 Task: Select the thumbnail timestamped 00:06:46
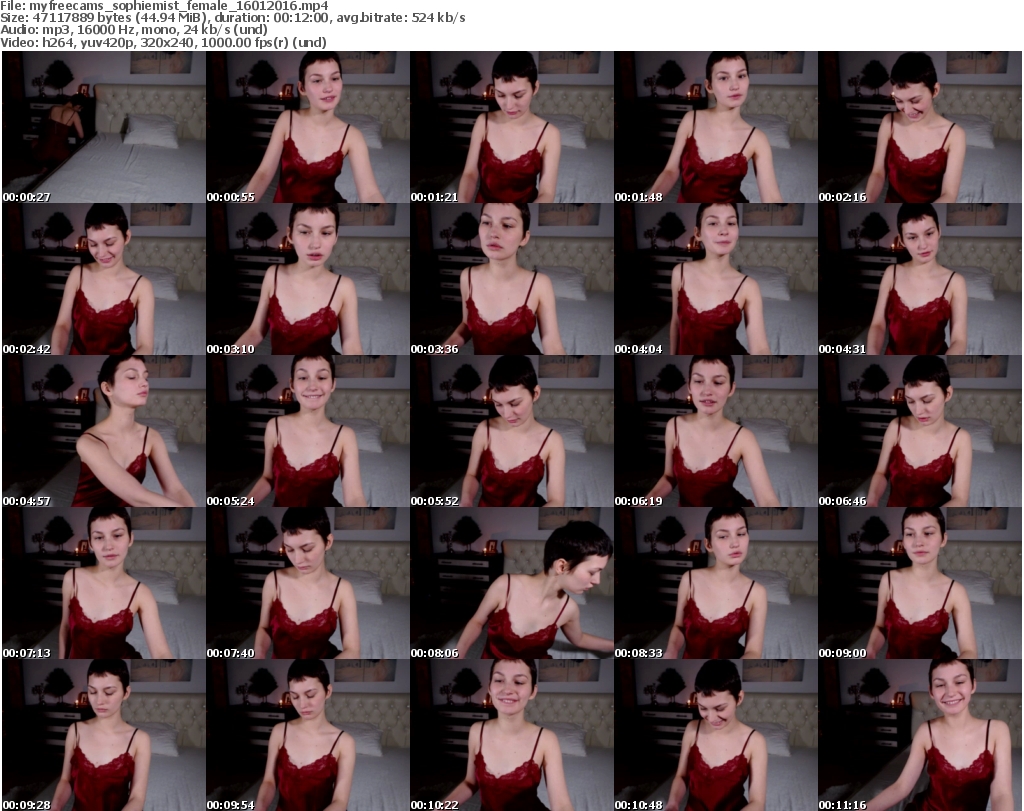(920, 432)
